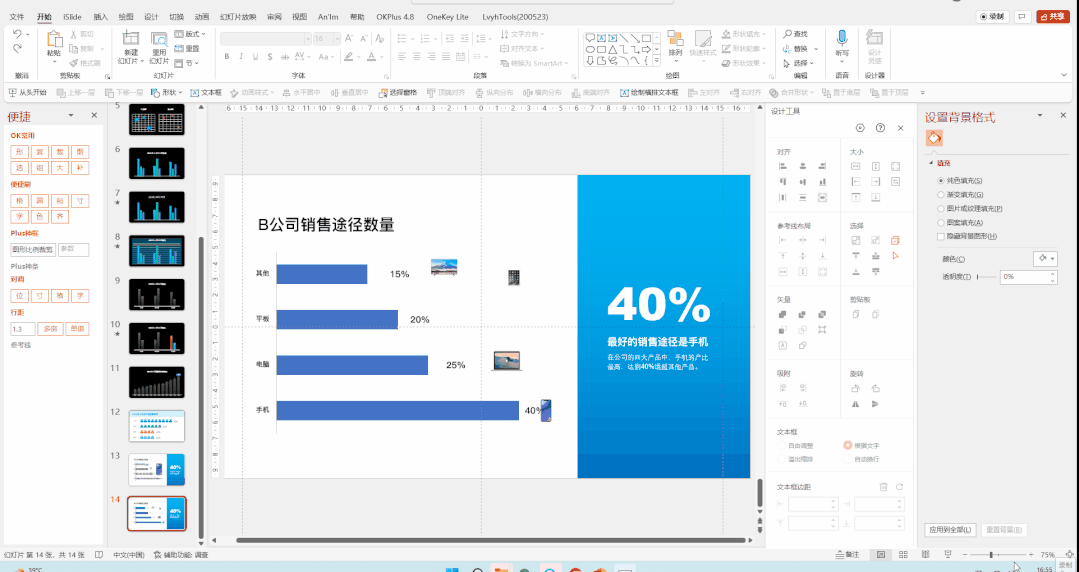Click the Text Box (文本框) toolbar icon
The height and width of the screenshot is (572, 1079).
pyautogui.click(x=195, y=92)
